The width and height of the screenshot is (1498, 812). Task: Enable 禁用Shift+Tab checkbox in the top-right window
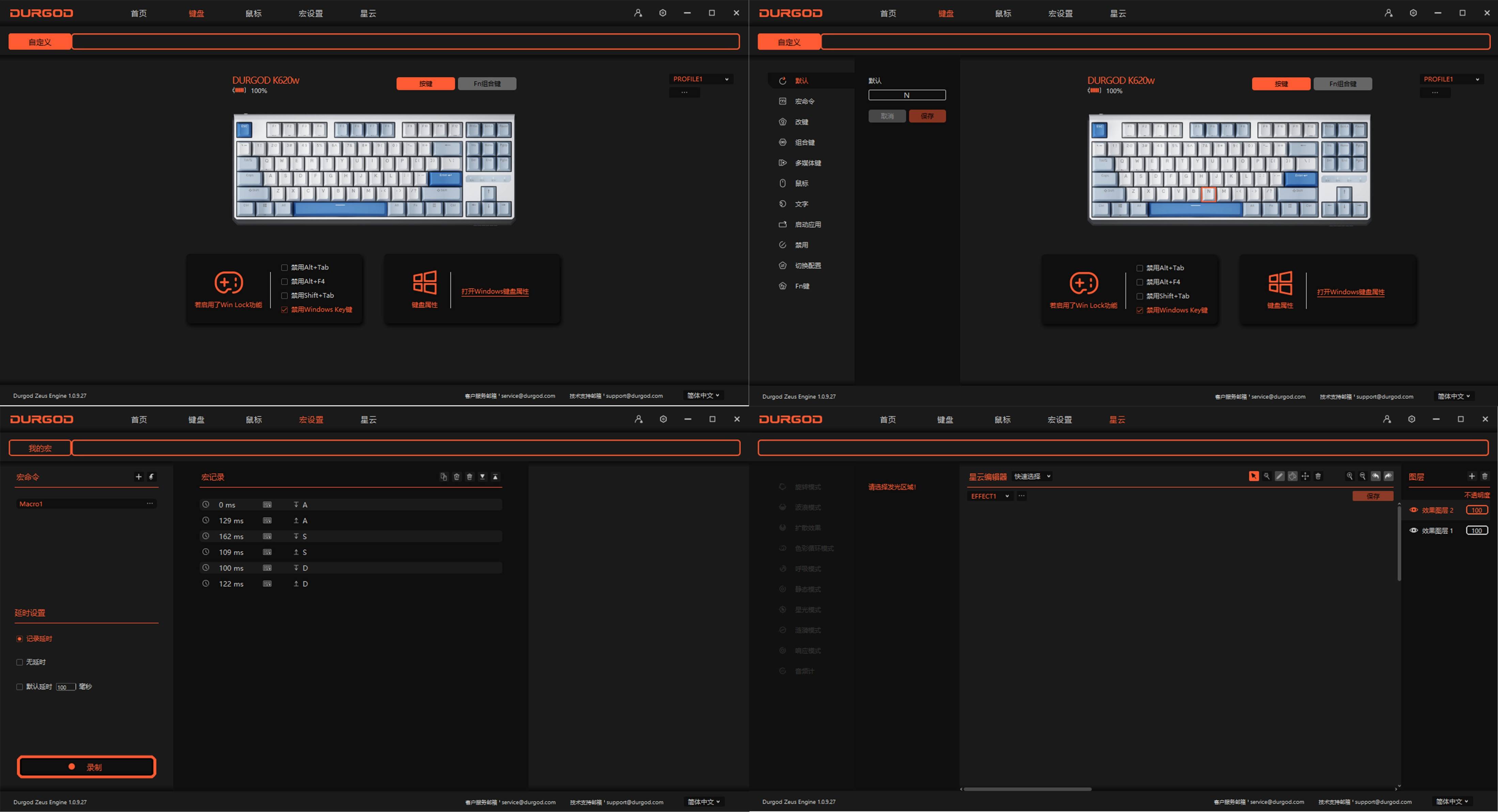(1140, 296)
